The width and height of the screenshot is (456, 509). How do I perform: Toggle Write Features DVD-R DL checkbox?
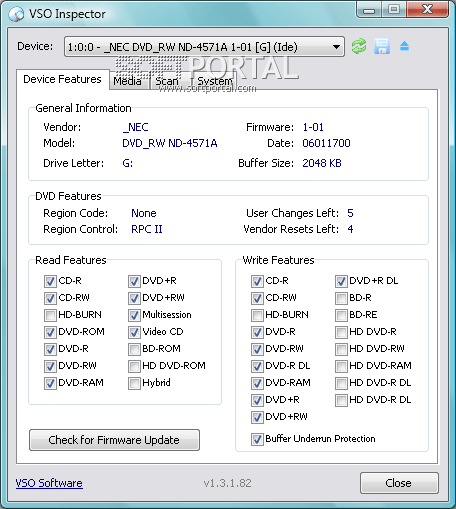click(257, 366)
